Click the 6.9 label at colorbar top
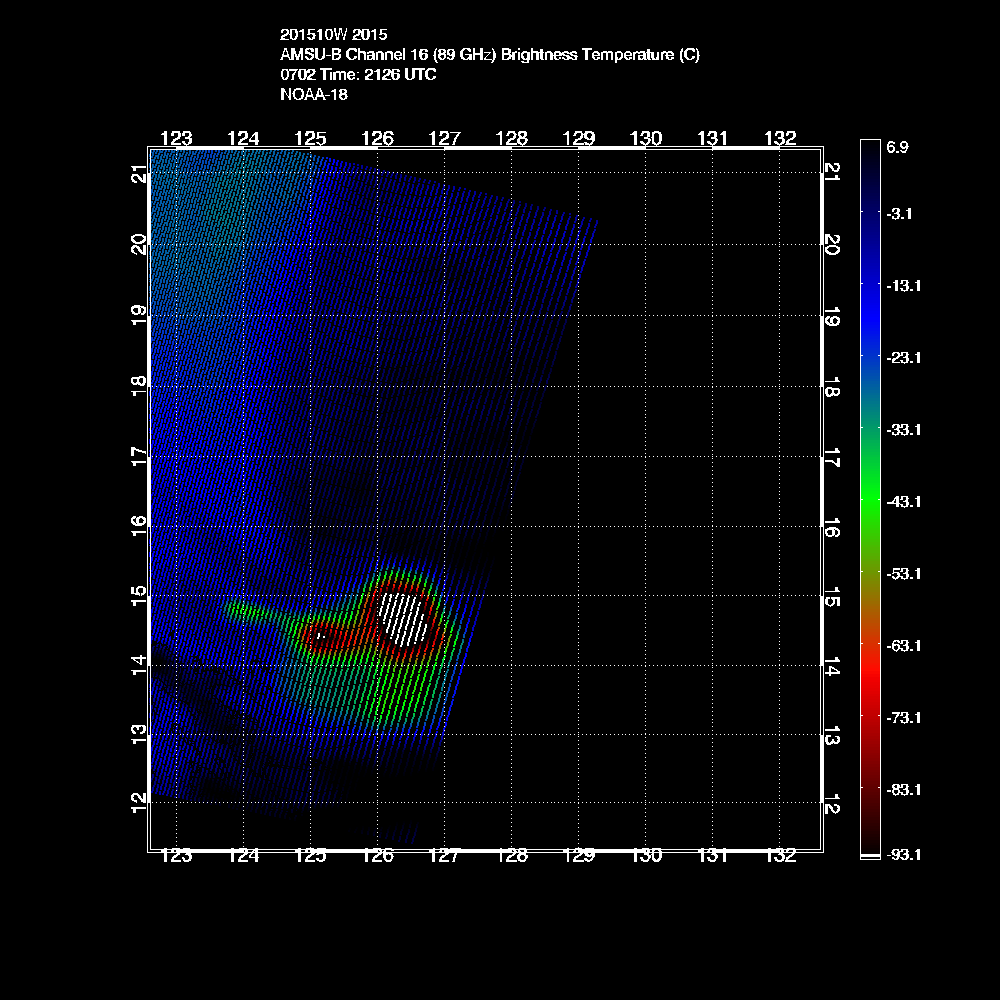The image size is (1000, 1000). coord(897,147)
